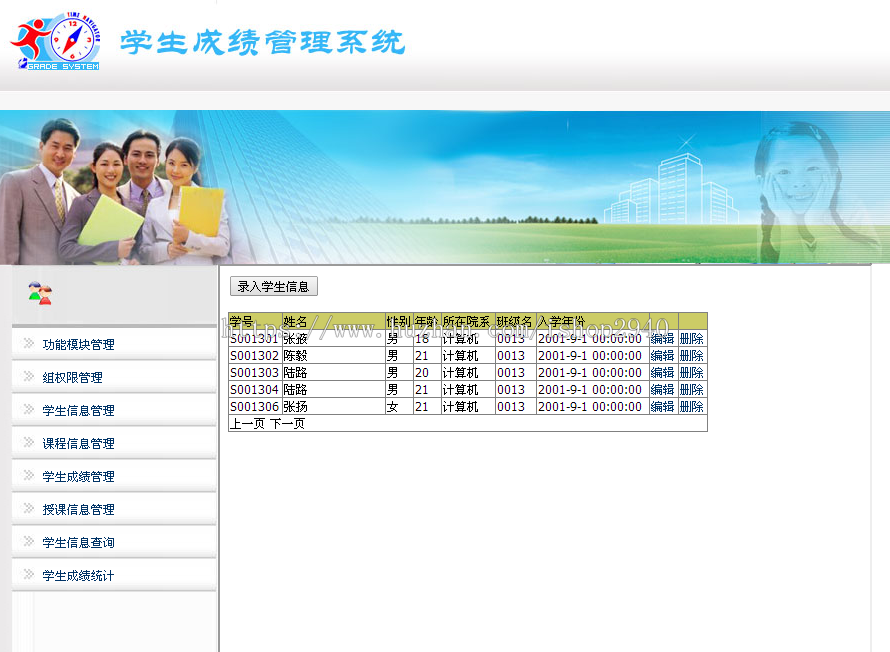Click the arrow icon beside 功能模块管理

[29, 344]
